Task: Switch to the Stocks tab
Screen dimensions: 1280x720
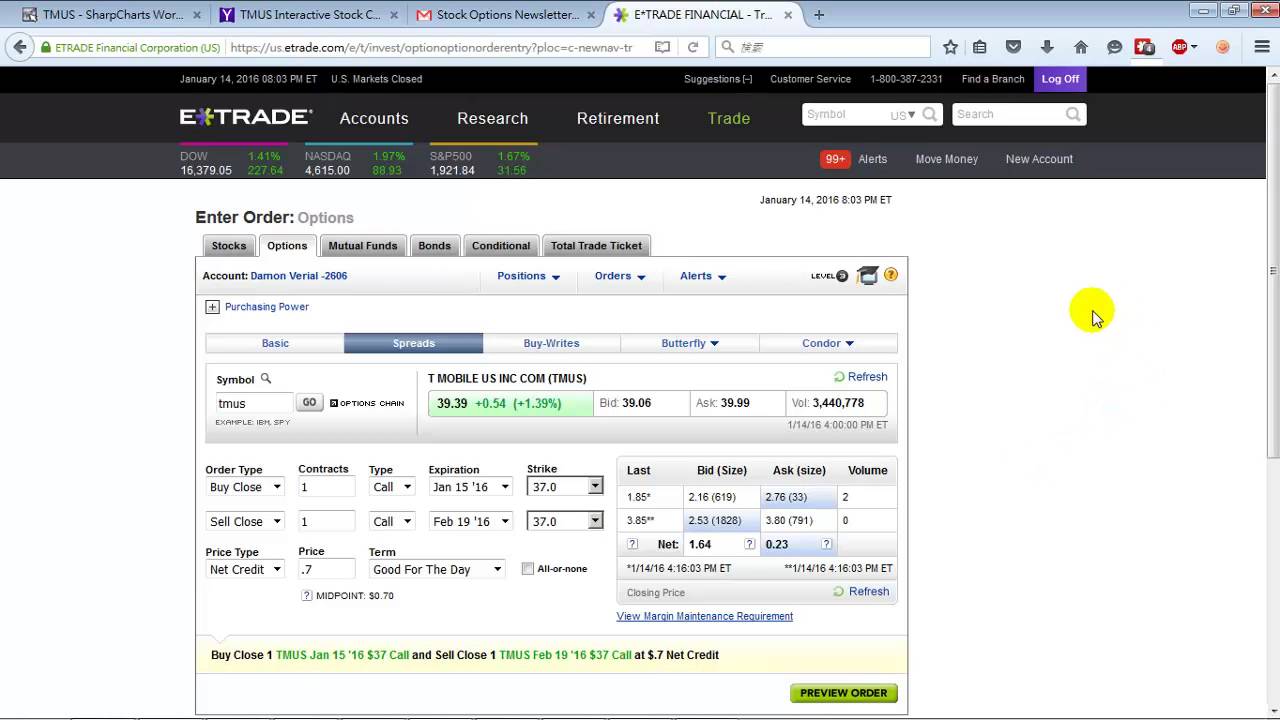Action: click(229, 246)
